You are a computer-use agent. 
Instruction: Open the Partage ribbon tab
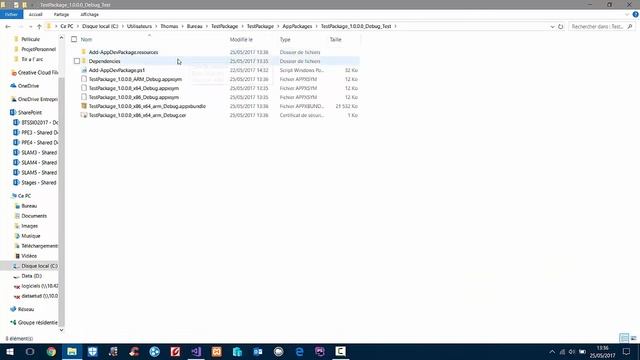tap(61, 14)
